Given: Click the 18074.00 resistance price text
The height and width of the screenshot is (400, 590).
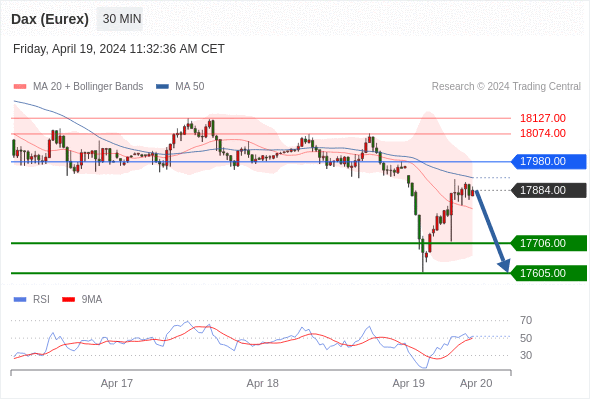Looking at the screenshot, I should [x=543, y=133].
